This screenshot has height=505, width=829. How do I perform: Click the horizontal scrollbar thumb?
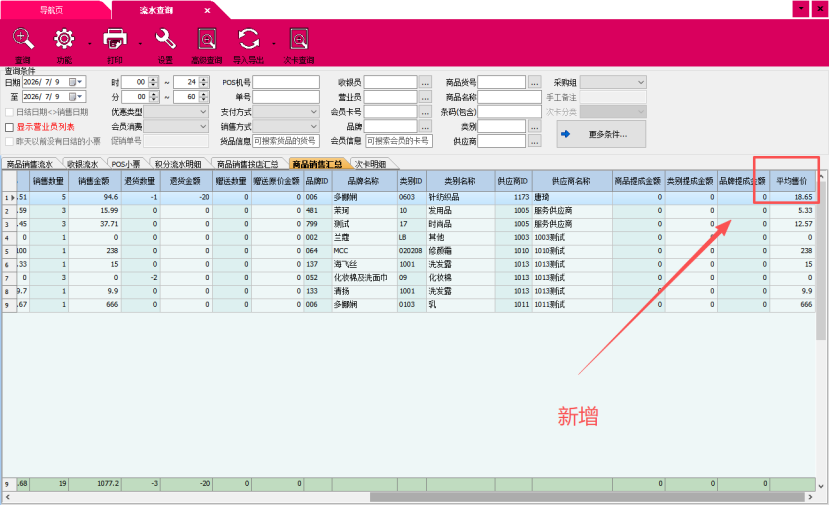coord(587,497)
